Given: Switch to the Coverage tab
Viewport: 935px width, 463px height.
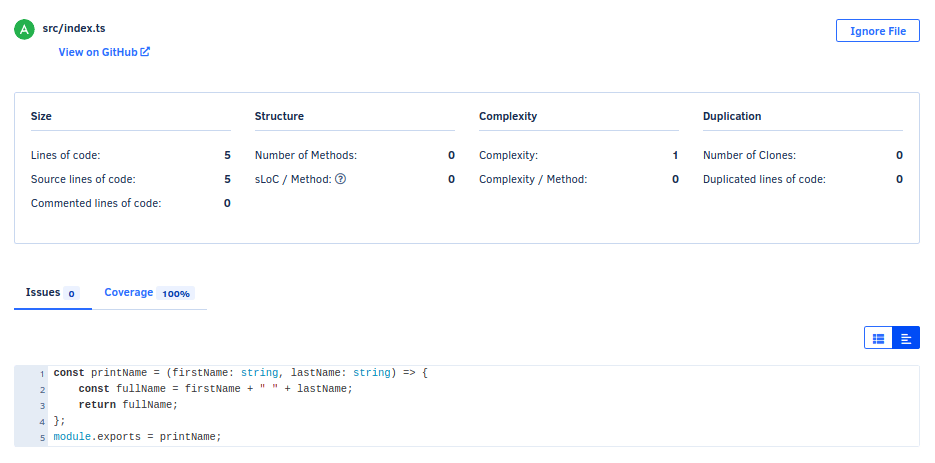Looking at the screenshot, I should pyautogui.click(x=129, y=293).
